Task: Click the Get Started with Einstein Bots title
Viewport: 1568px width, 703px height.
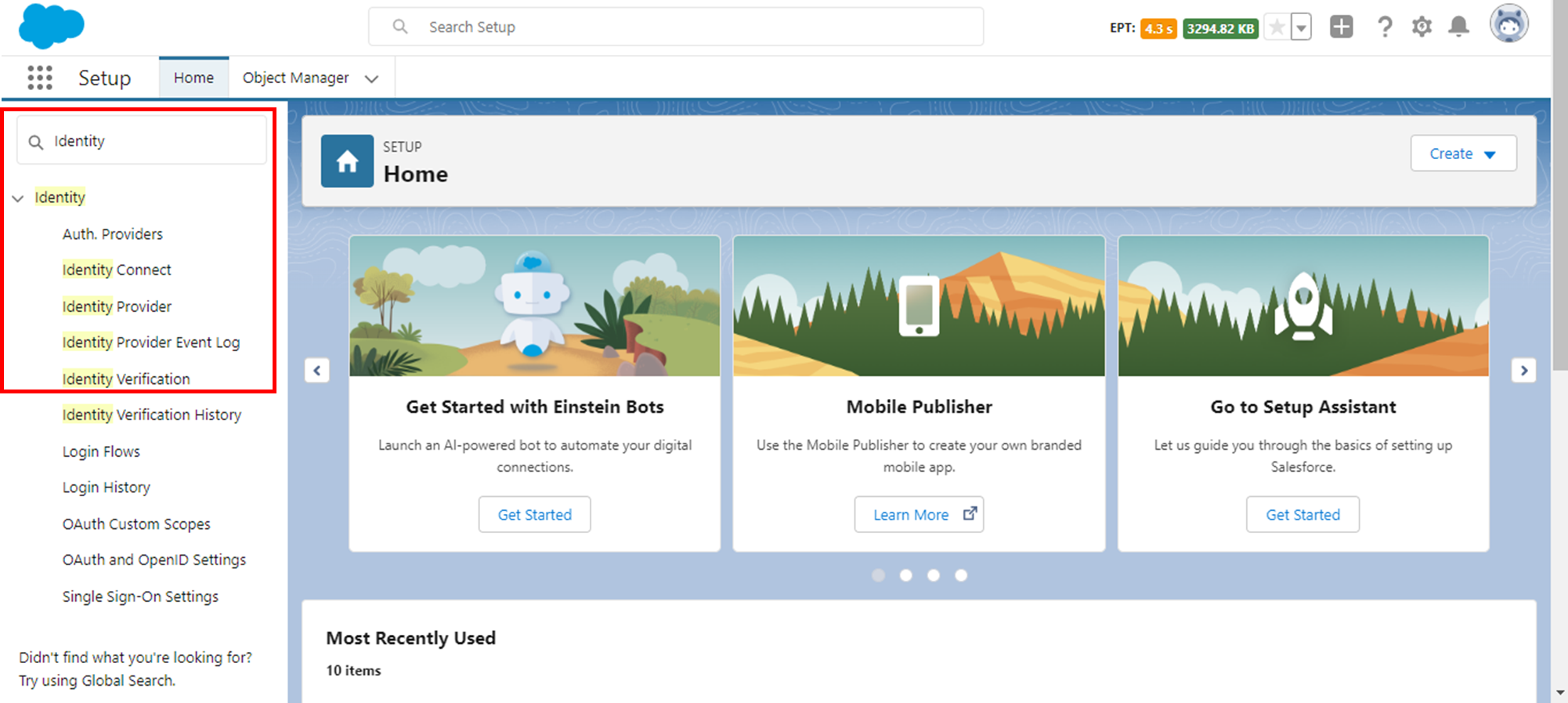Action: tap(535, 407)
